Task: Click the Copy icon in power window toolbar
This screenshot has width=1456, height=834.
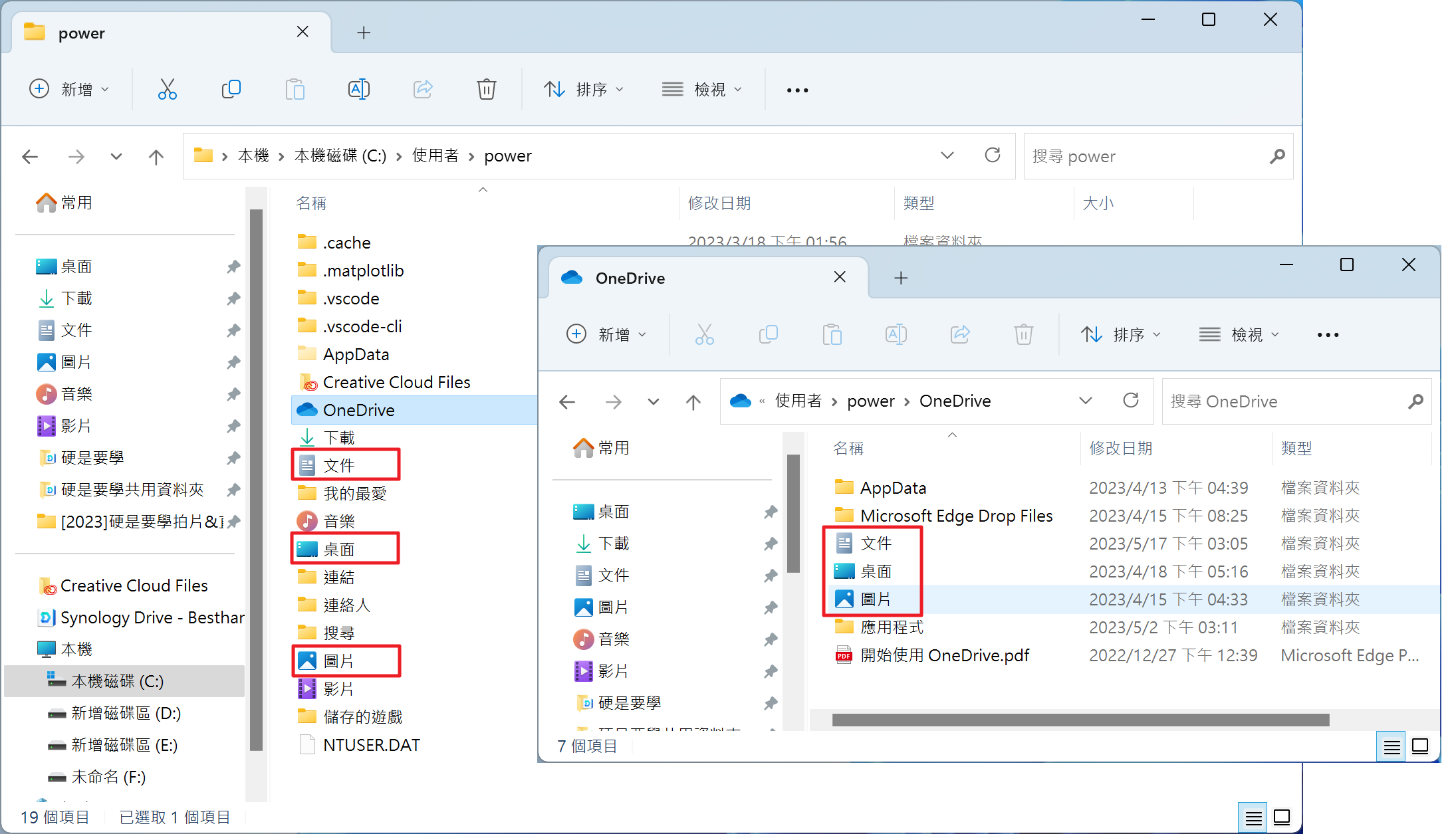Action: pos(231,89)
